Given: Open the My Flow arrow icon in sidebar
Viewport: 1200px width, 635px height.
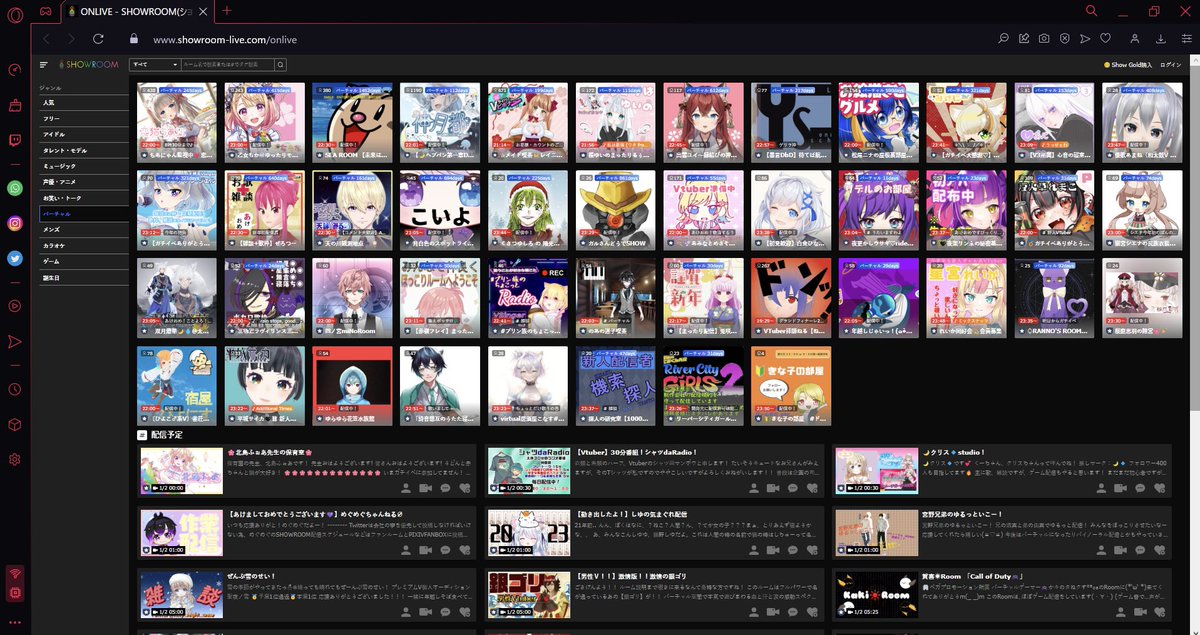Looking at the screenshot, I should pos(14,341).
